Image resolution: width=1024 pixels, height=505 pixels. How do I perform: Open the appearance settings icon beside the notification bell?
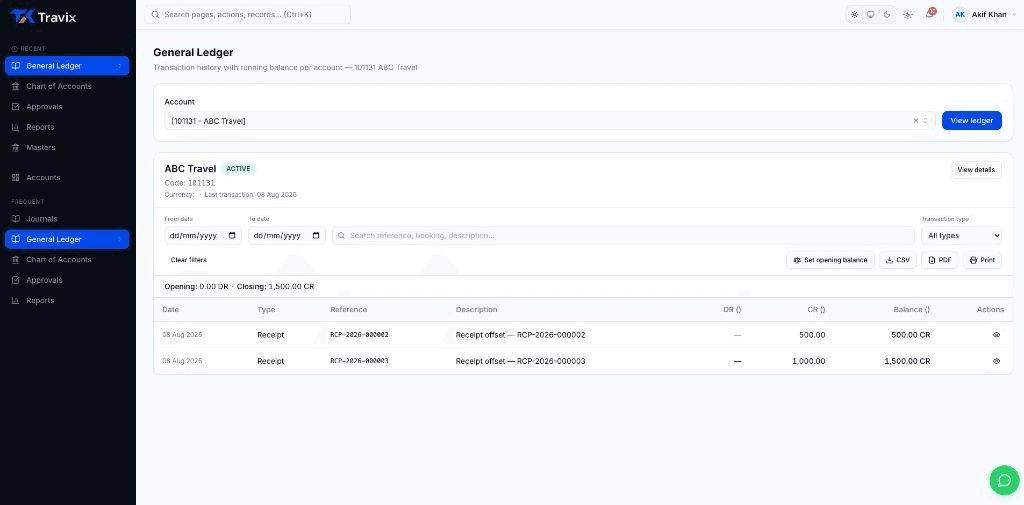pyautogui.click(x=908, y=14)
